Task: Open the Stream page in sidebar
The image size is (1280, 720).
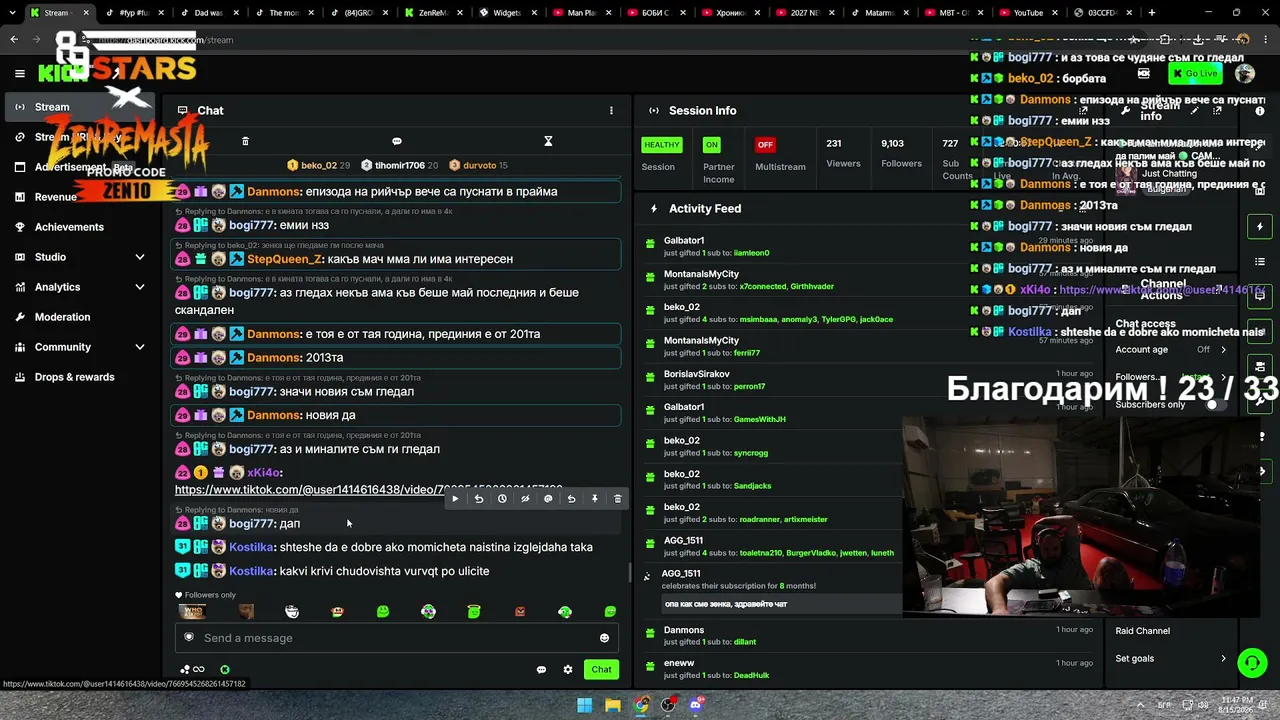Action: (80, 107)
